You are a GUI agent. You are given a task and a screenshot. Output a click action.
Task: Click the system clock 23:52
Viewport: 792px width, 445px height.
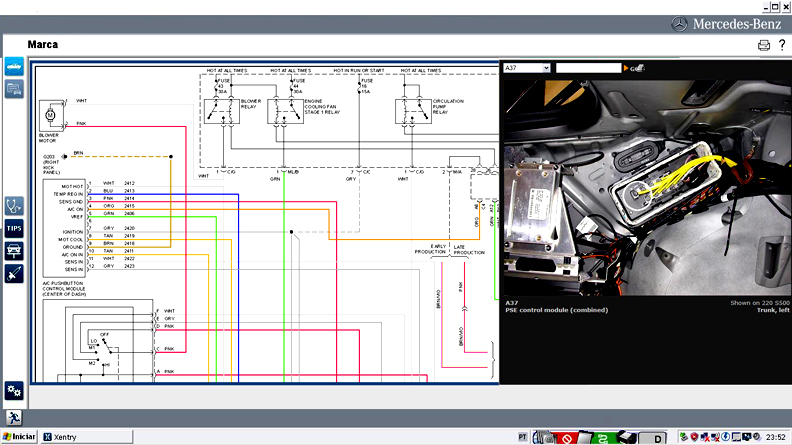pos(775,437)
